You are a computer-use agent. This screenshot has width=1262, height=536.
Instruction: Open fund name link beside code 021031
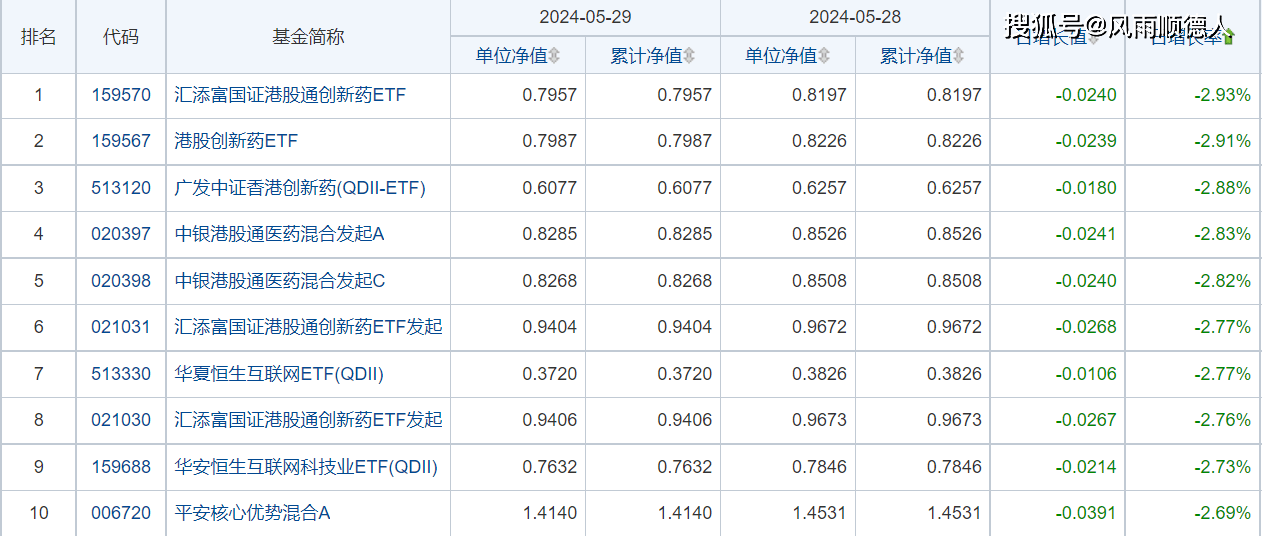pos(308,327)
